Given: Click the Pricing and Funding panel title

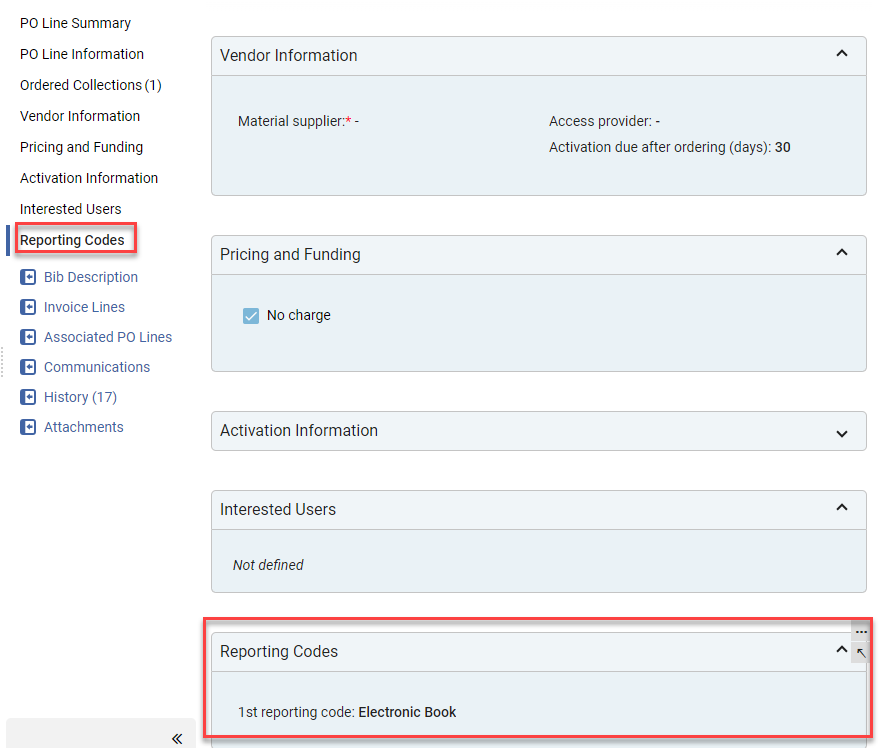Looking at the screenshot, I should coord(290,255).
